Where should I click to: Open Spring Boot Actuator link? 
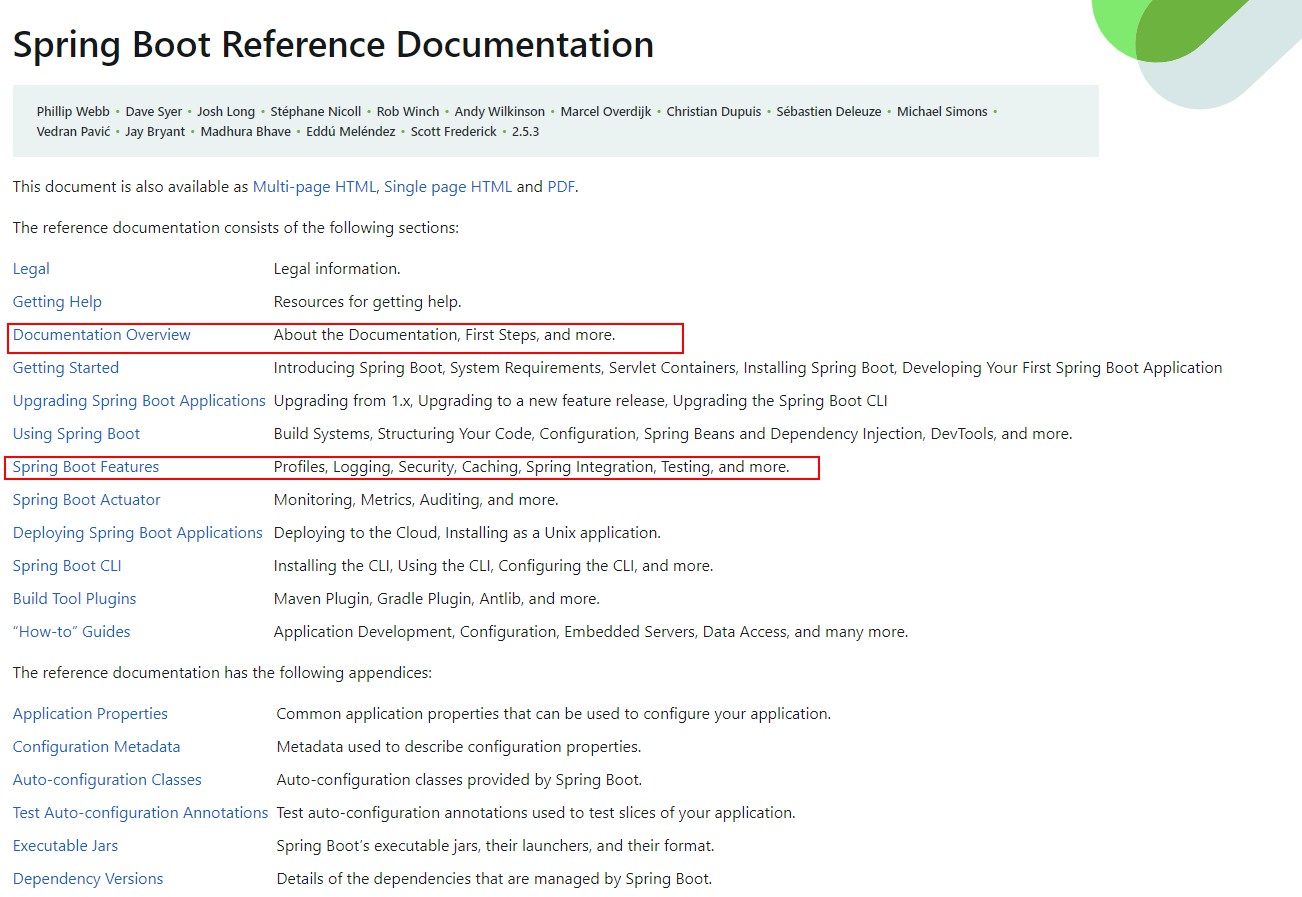tap(87, 500)
